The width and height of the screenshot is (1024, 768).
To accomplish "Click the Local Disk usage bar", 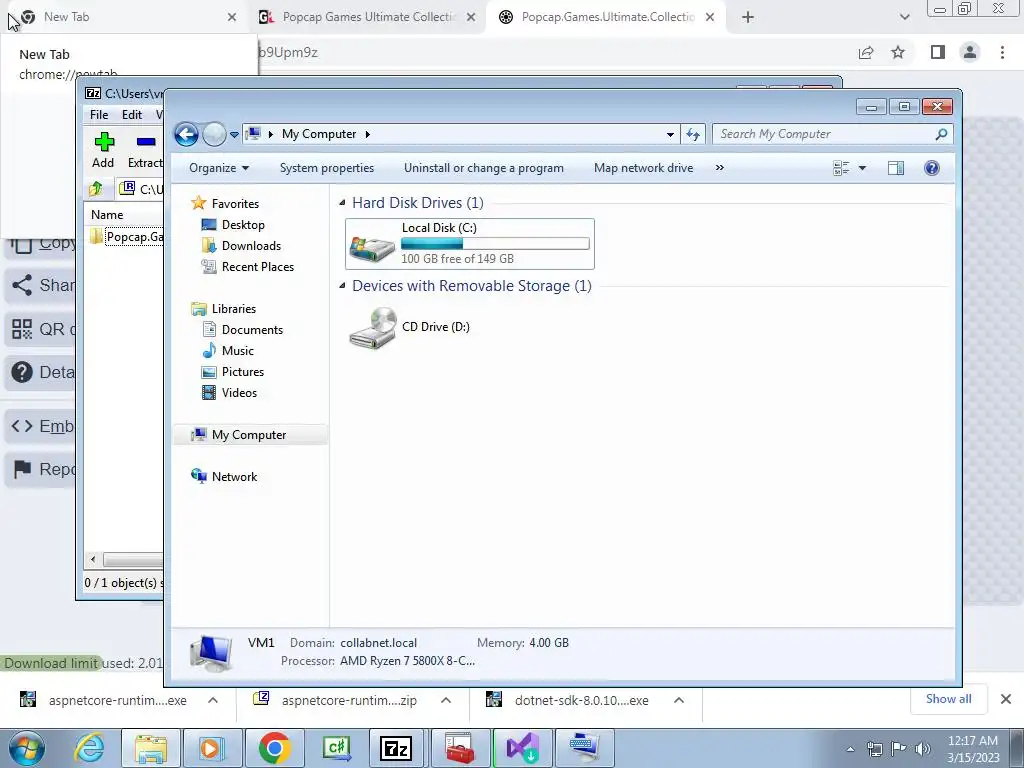I will (x=495, y=244).
